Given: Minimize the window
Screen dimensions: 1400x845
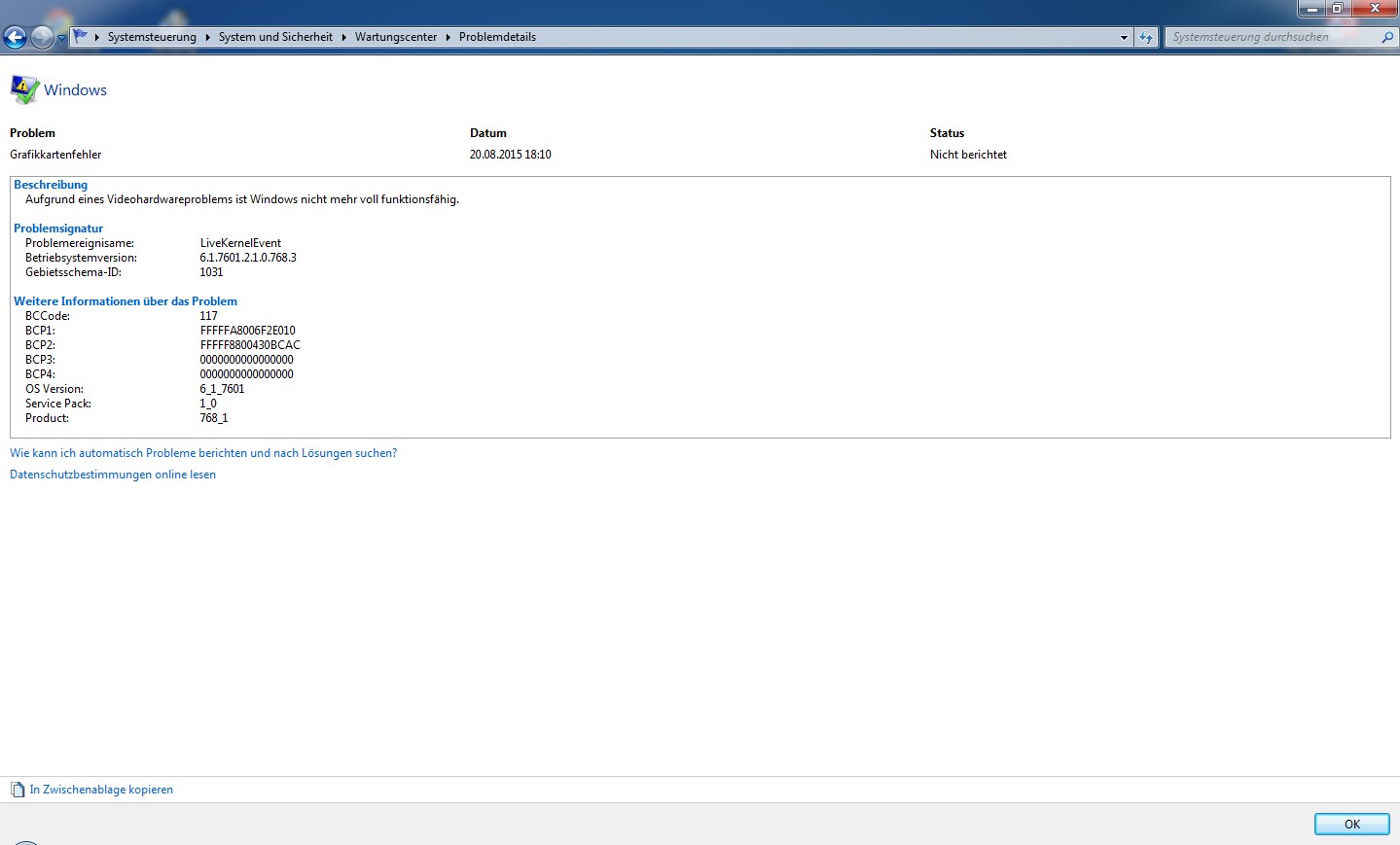Looking at the screenshot, I should pyautogui.click(x=1312, y=8).
